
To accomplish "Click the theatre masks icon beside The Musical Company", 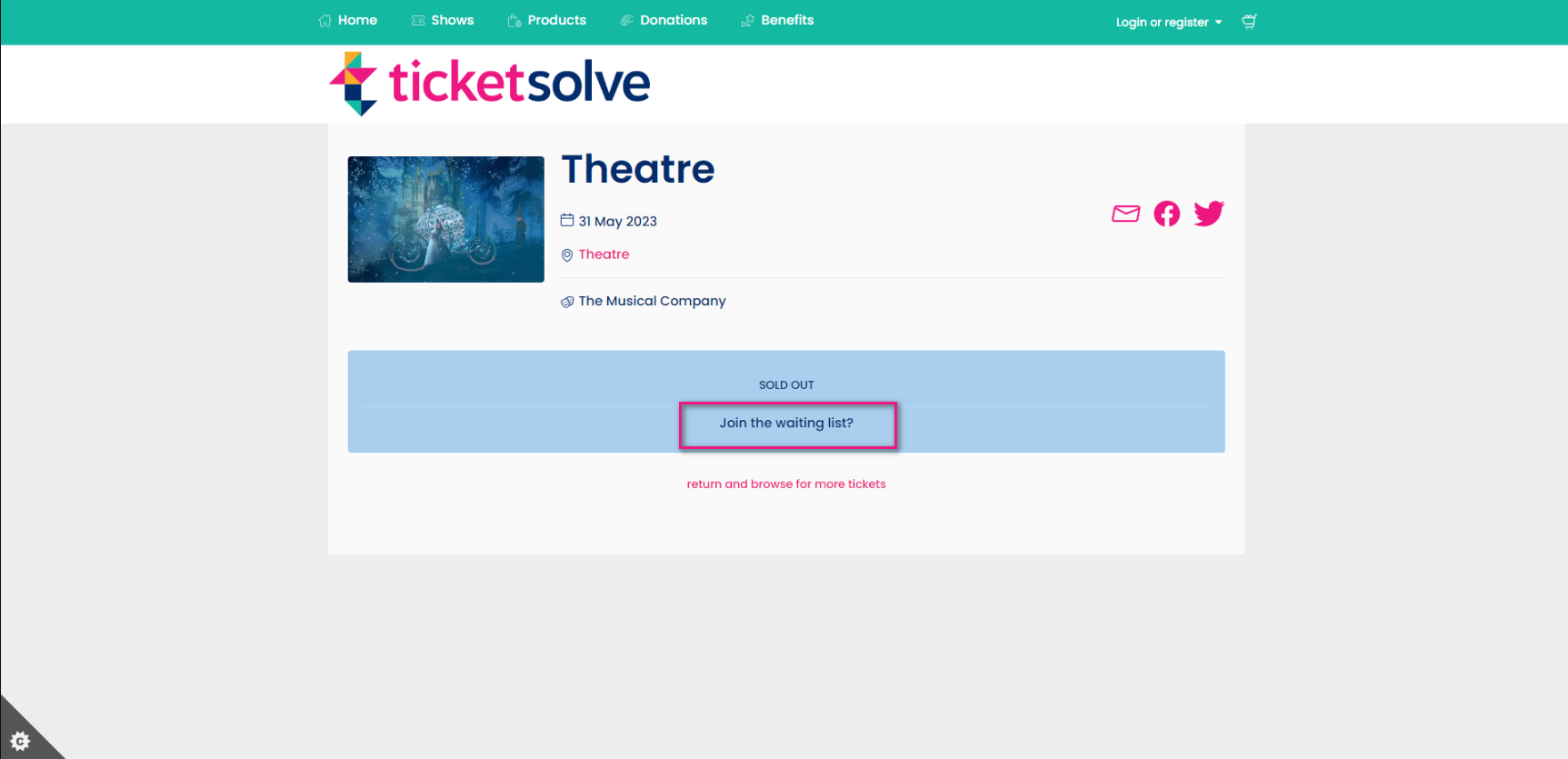I will [x=567, y=301].
